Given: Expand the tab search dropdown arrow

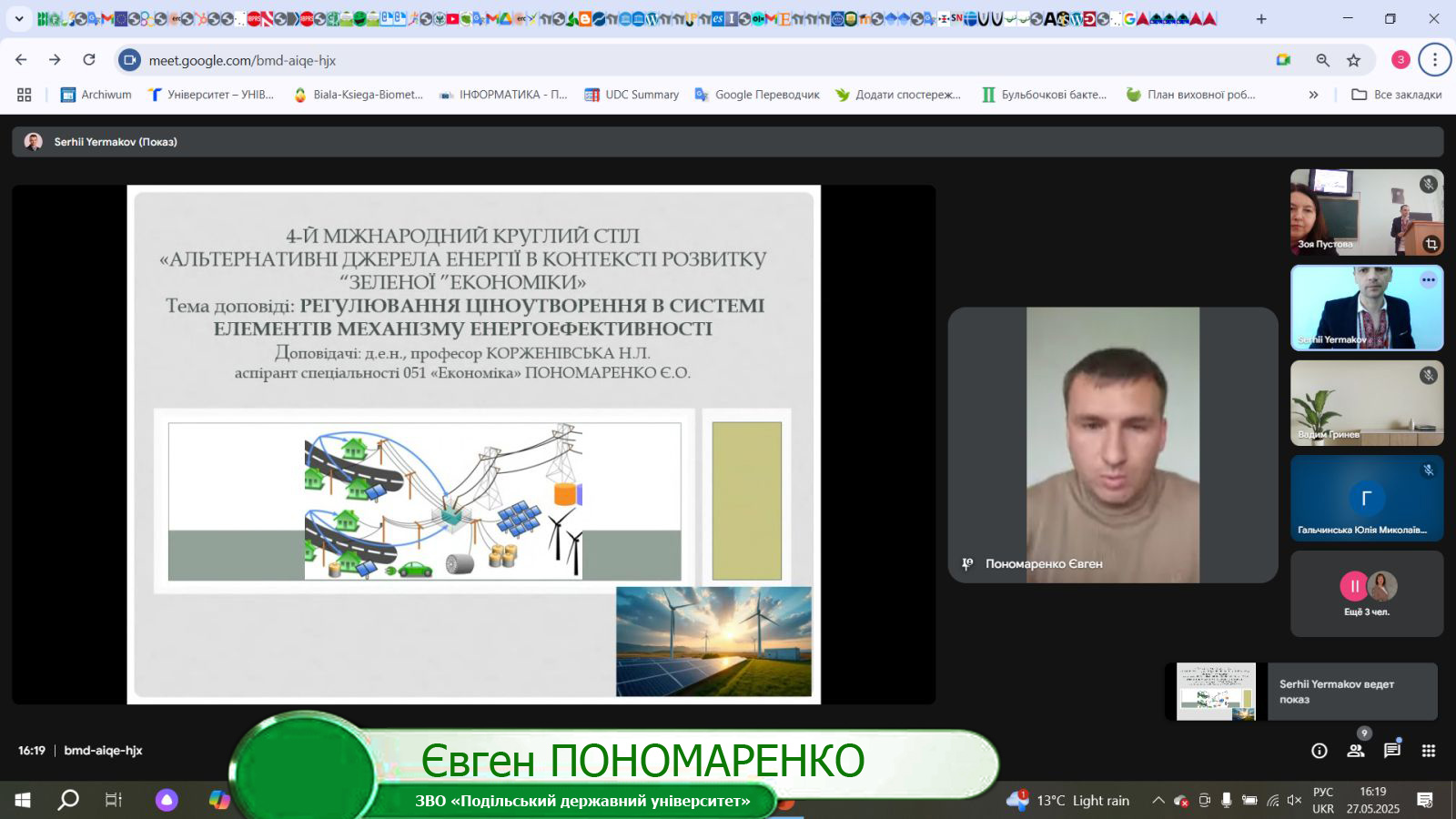Looking at the screenshot, I should click(x=18, y=18).
